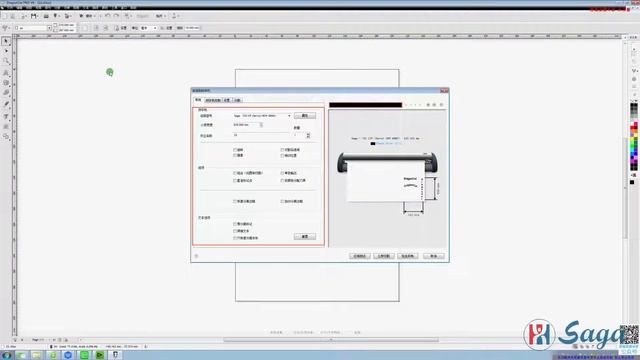Tick second right checkbox below job name
This screenshot has width=640, height=360.
[x=282, y=156]
